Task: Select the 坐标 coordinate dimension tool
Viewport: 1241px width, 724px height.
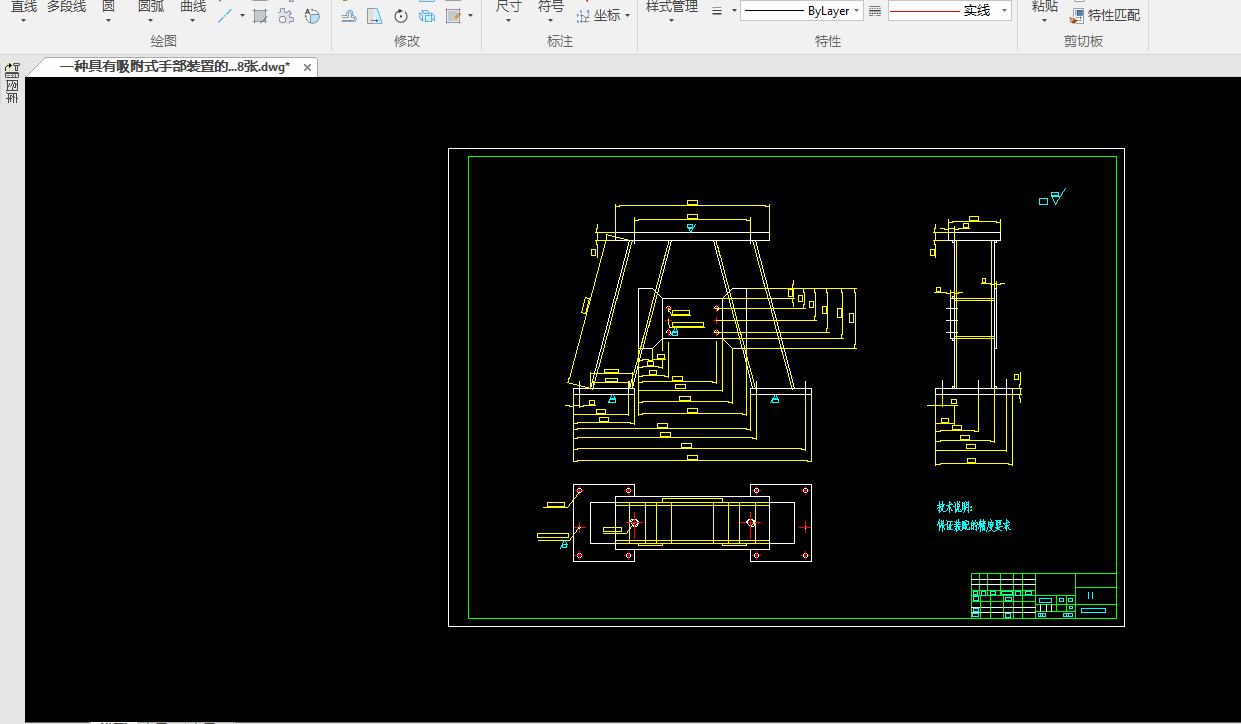Action: click(x=606, y=15)
